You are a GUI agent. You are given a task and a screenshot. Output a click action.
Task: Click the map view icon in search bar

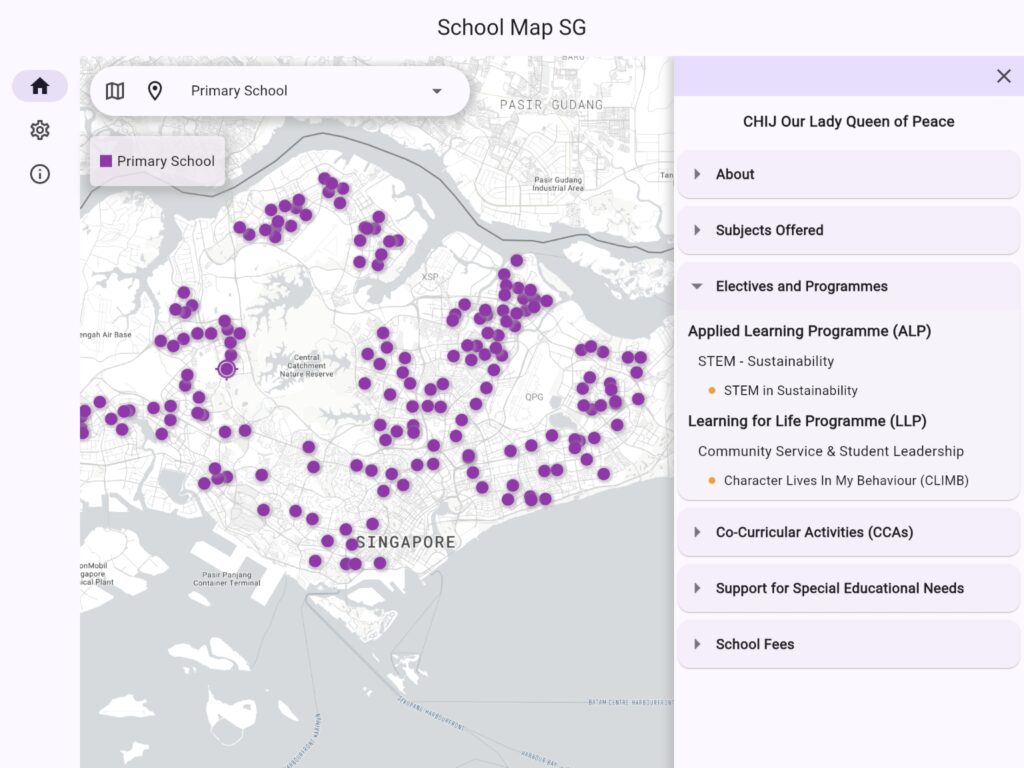click(x=115, y=91)
